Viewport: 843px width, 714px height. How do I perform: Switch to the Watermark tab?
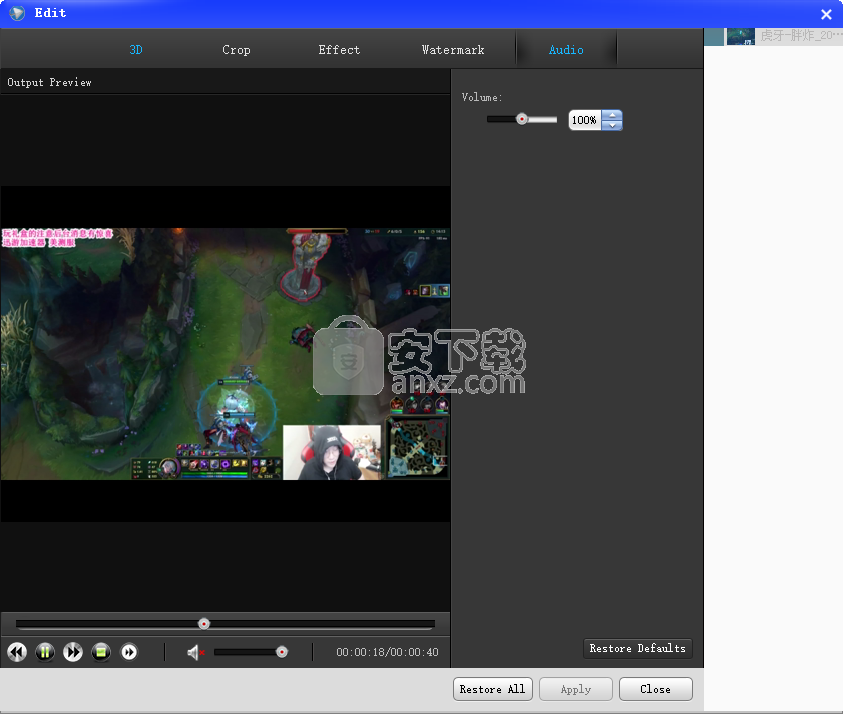[x=453, y=49]
